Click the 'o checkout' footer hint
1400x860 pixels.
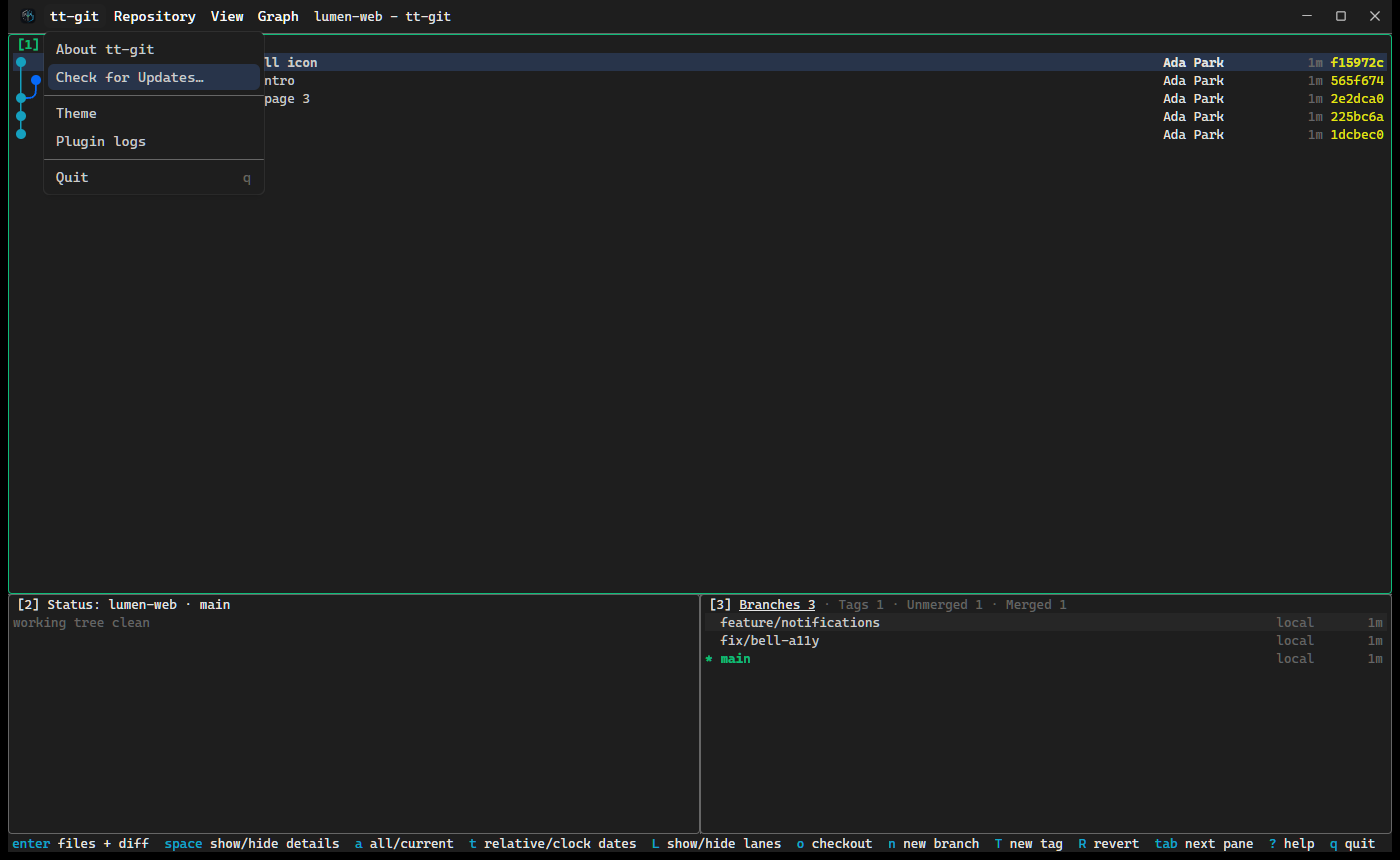point(834,843)
